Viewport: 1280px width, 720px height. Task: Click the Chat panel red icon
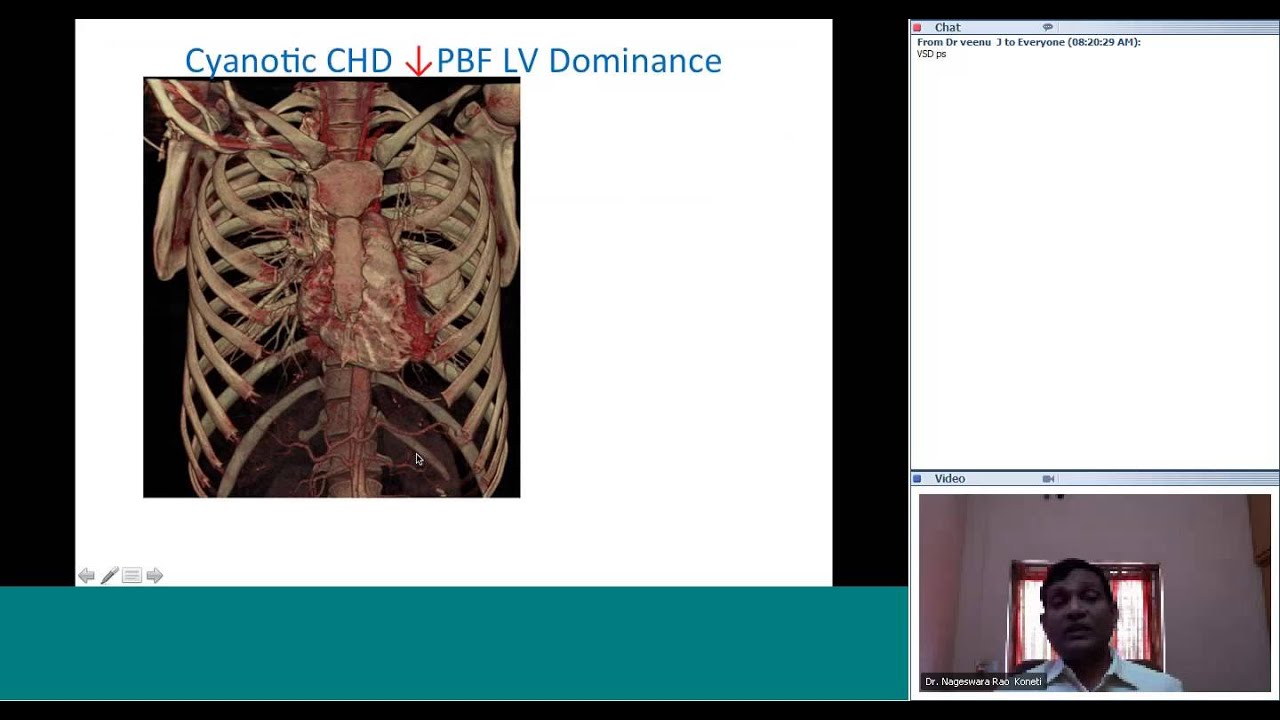tap(917, 28)
